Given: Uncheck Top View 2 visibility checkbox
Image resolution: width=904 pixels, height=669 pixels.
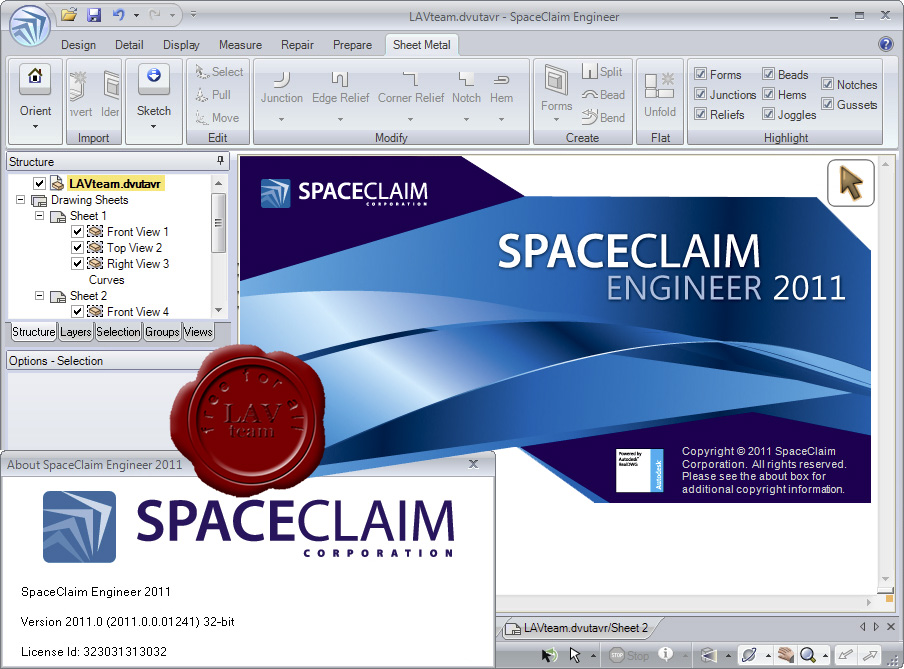Looking at the screenshot, I should (77, 247).
